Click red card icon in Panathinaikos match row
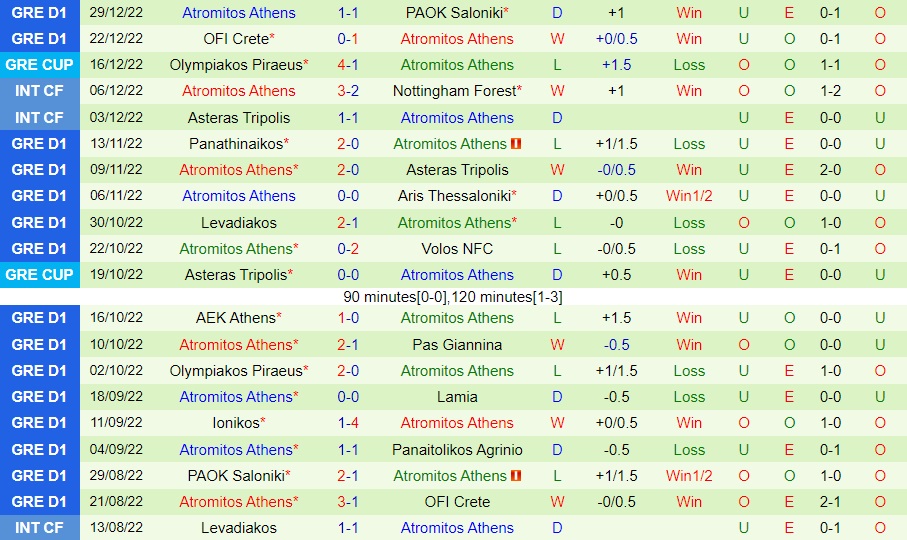Viewport: 907px width, 540px height. (x=516, y=144)
